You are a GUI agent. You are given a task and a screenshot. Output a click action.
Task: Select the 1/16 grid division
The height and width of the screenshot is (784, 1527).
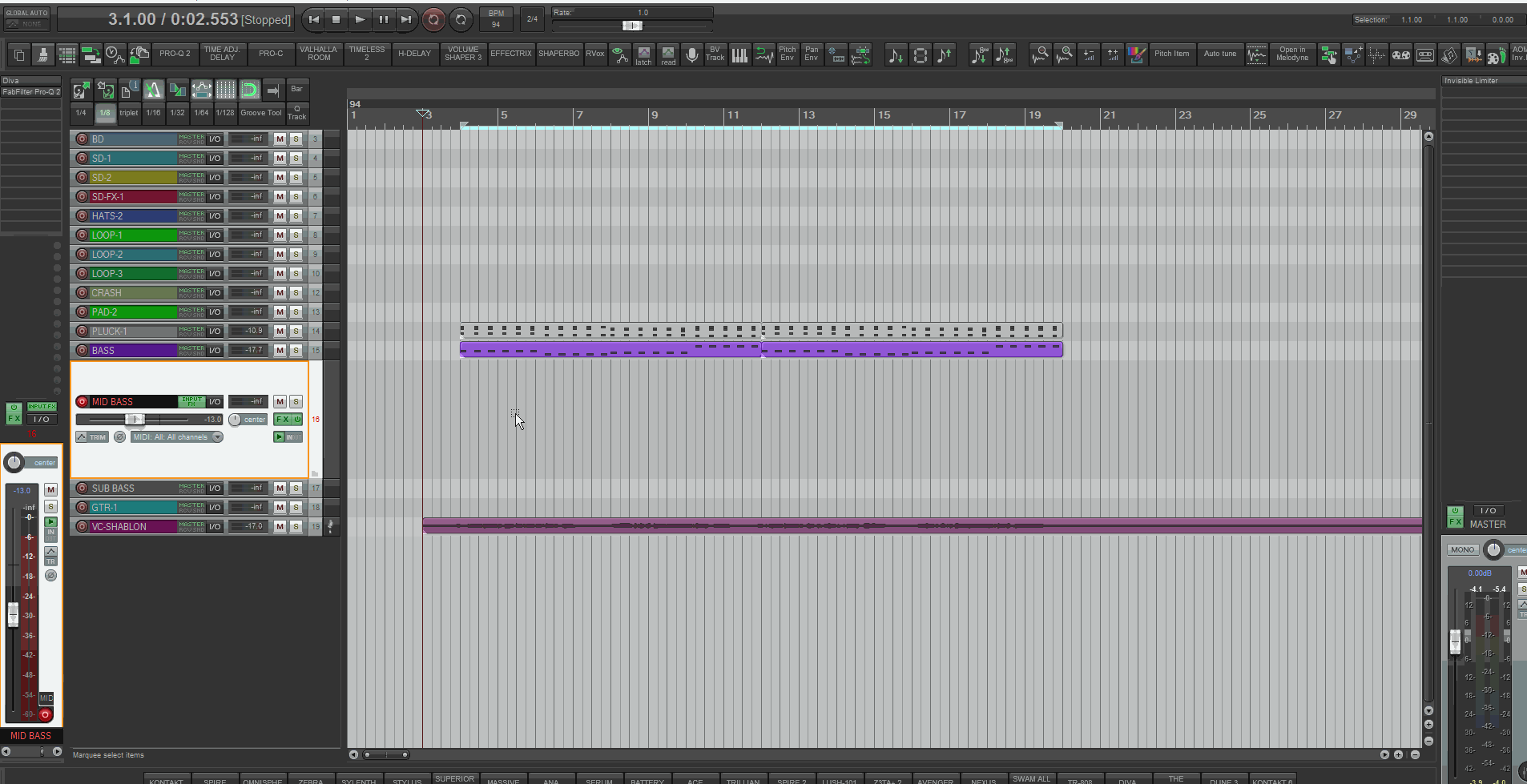(153, 113)
